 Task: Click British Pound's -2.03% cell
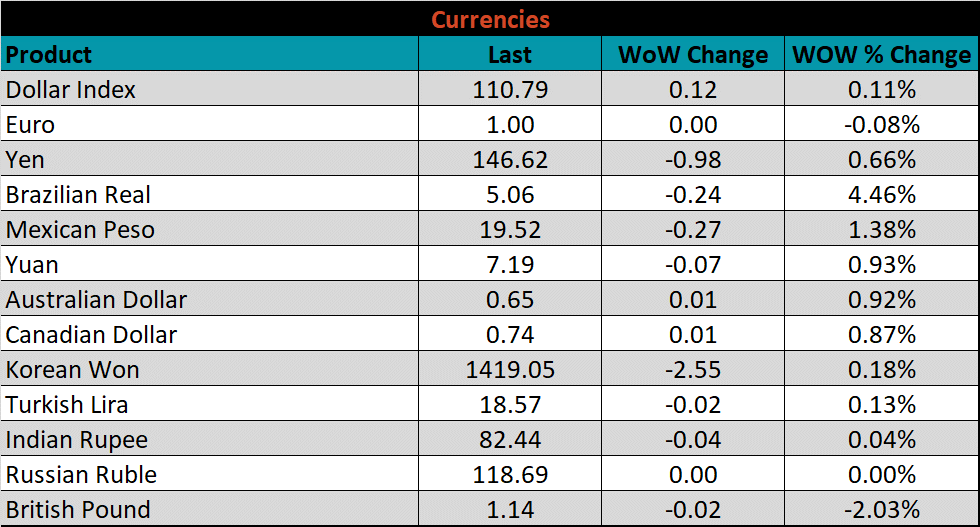(x=881, y=510)
